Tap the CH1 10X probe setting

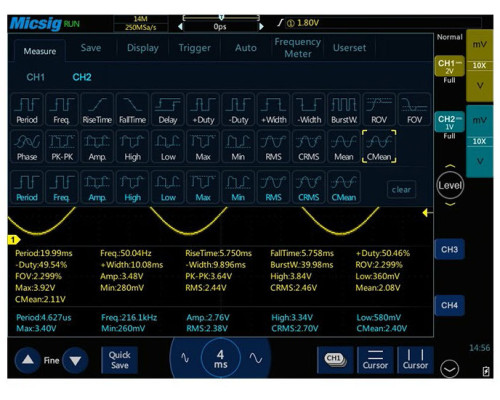point(479,65)
